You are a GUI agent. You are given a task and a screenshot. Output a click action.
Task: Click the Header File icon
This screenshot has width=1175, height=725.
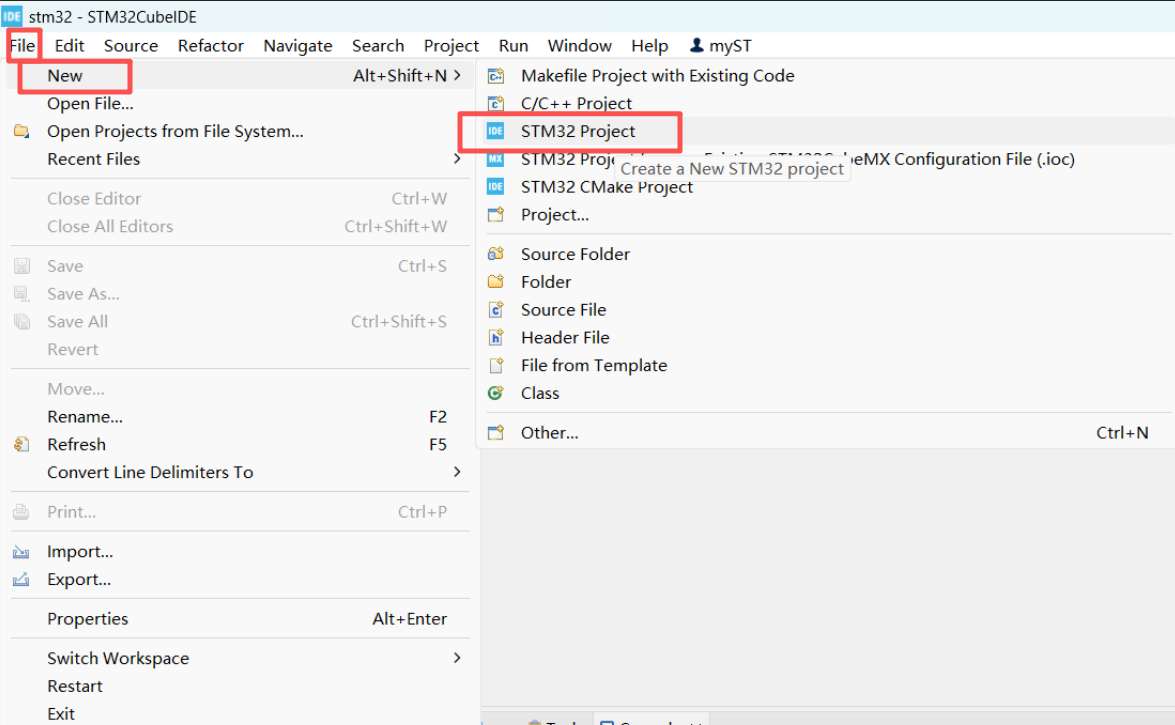point(495,337)
